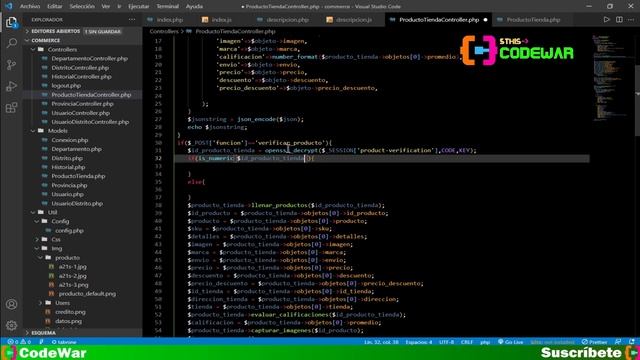Open the Manage gear icon

tap(11, 325)
